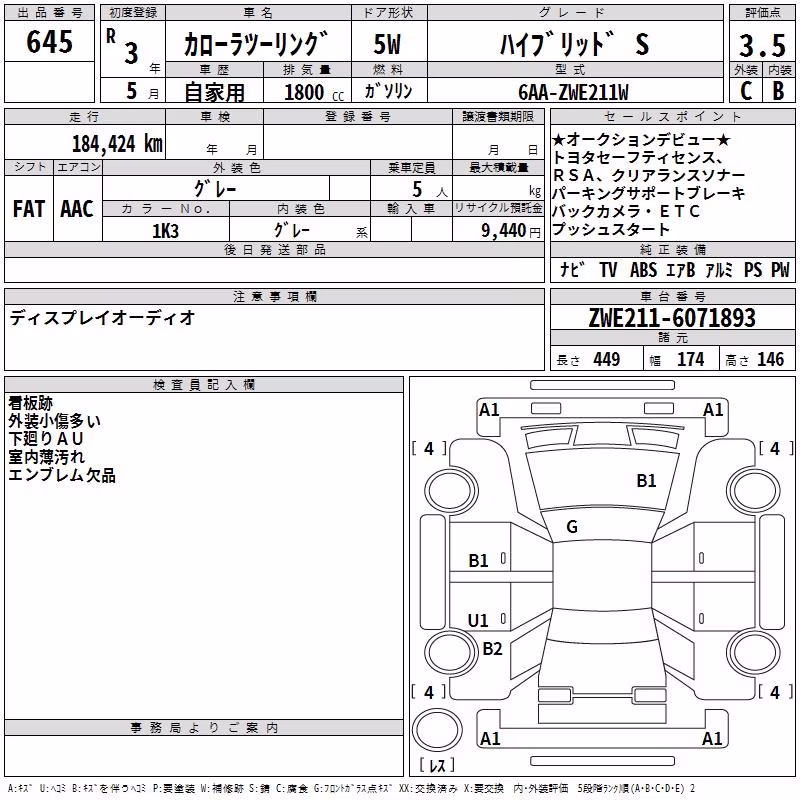This screenshot has height=800, width=800.
Task: Click the seating capacity 5 人
Action: (430, 189)
